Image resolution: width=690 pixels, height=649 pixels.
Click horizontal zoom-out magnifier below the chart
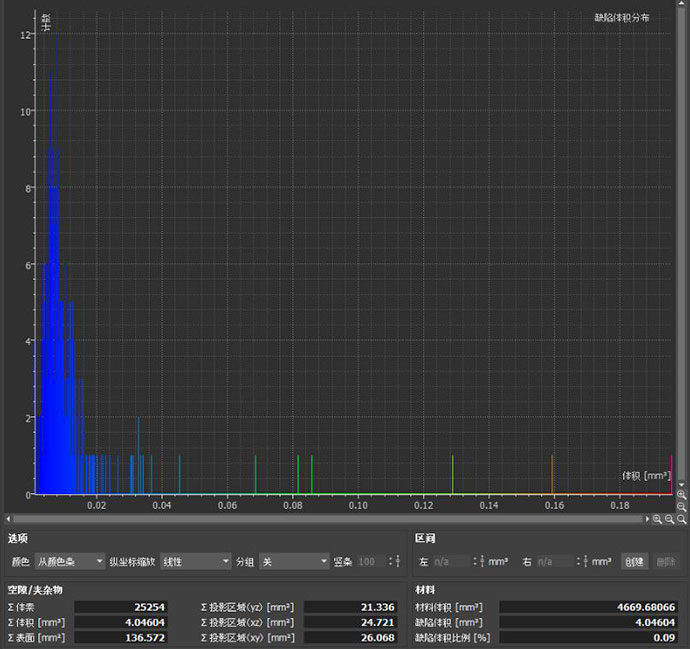point(670,519)
